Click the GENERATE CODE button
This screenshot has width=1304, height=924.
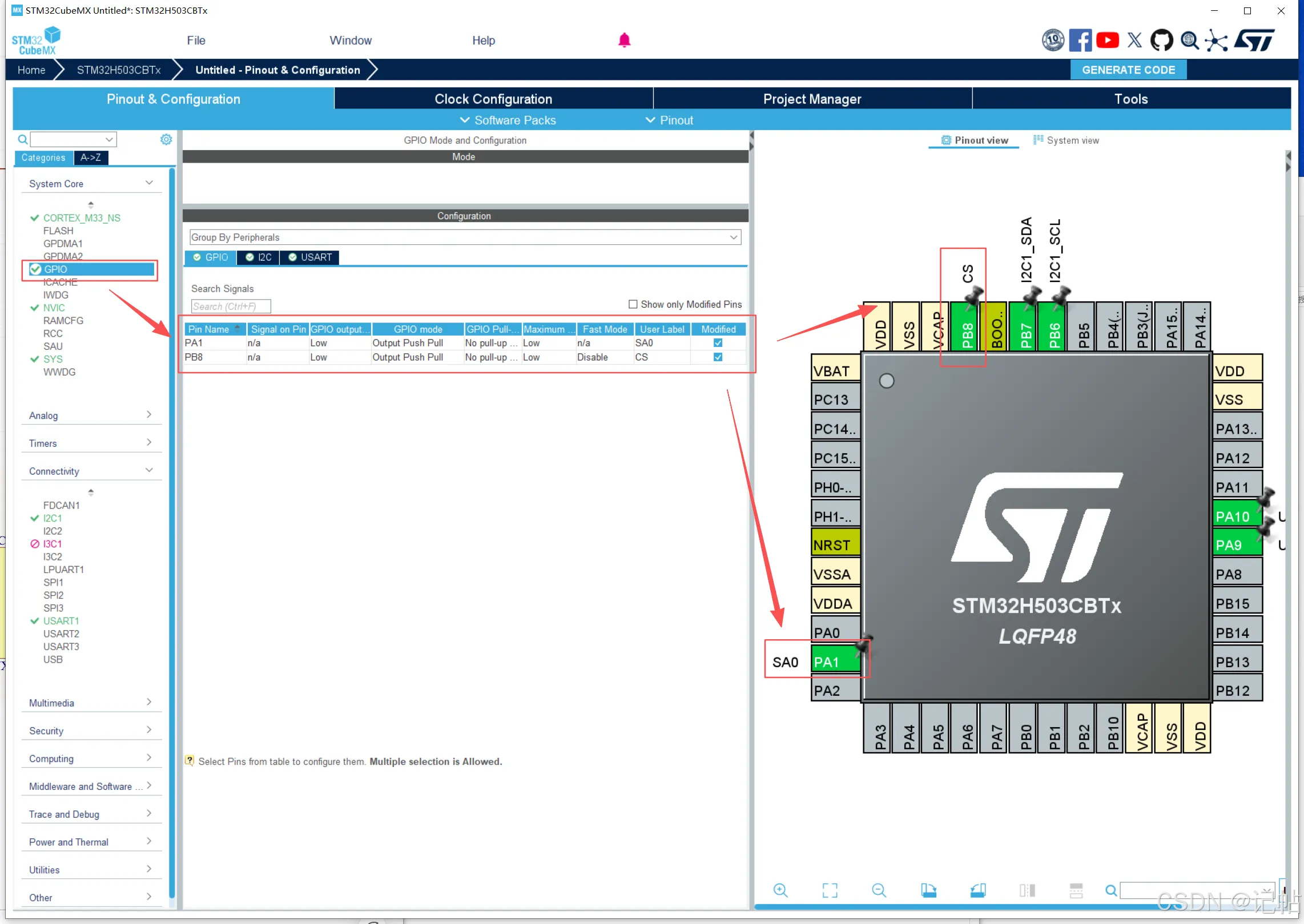point(1128,70)
